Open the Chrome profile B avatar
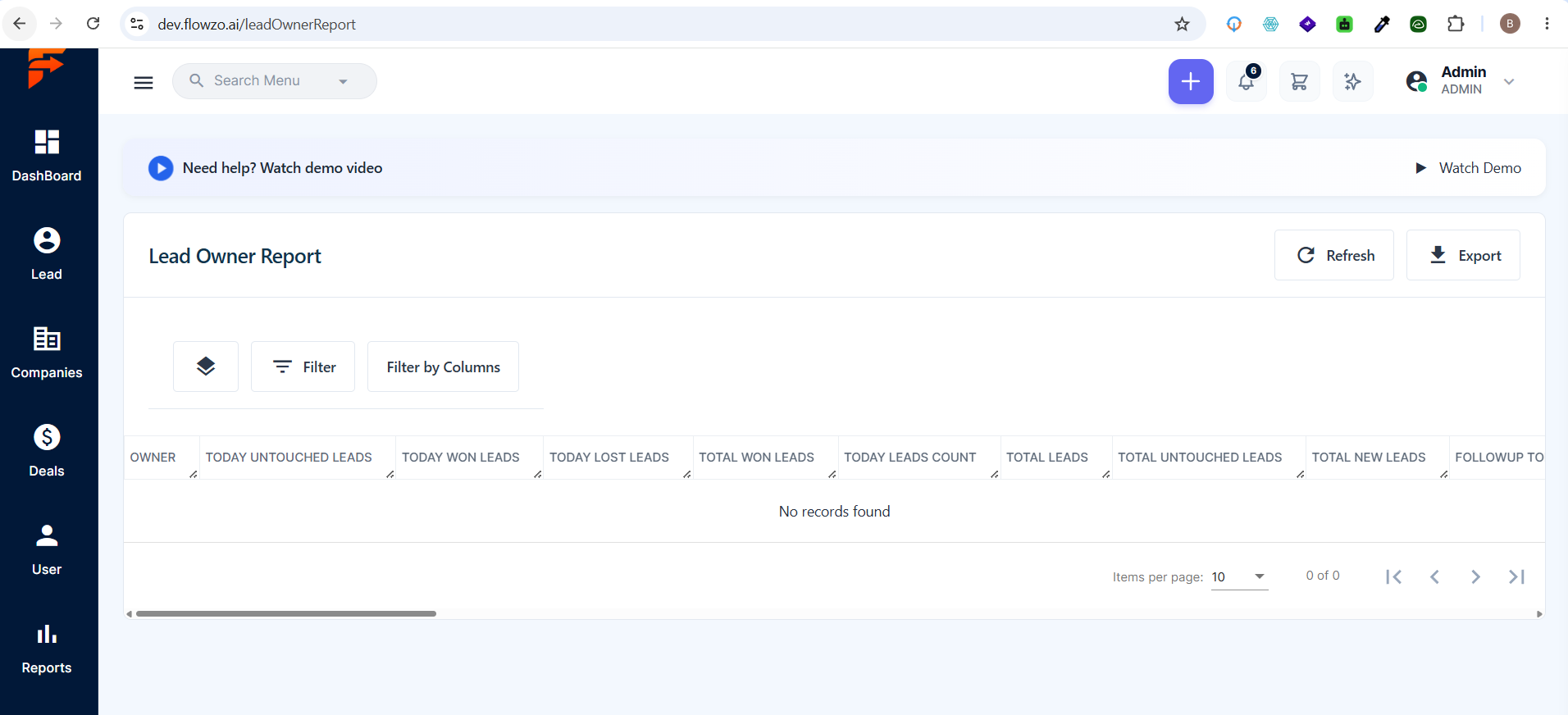Viewport: 1568px width, 715px height. (1510, 24)
